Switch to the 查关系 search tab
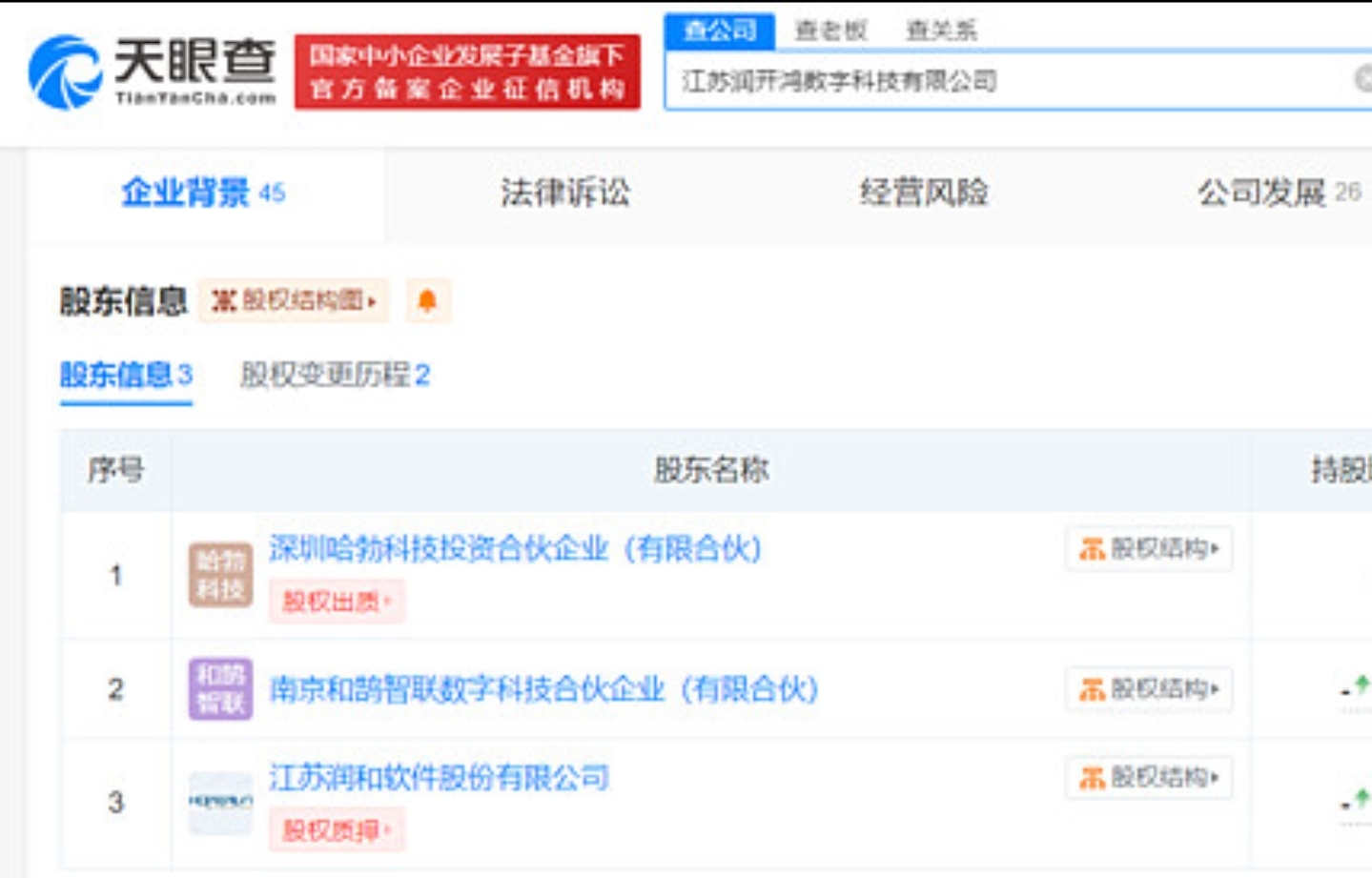 click(941, 31)
